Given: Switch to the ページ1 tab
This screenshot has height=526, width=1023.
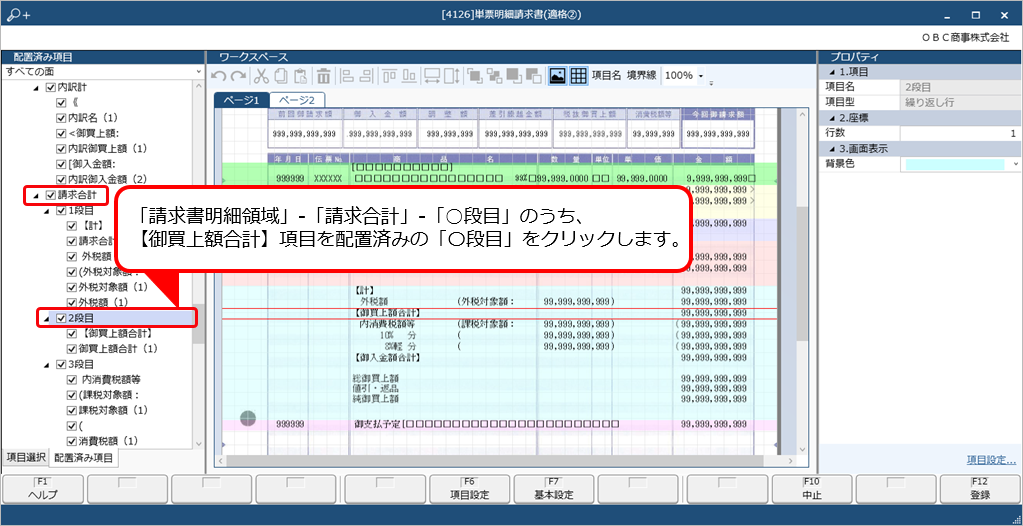Looking at the screenshot, I should tap(241, 100).
